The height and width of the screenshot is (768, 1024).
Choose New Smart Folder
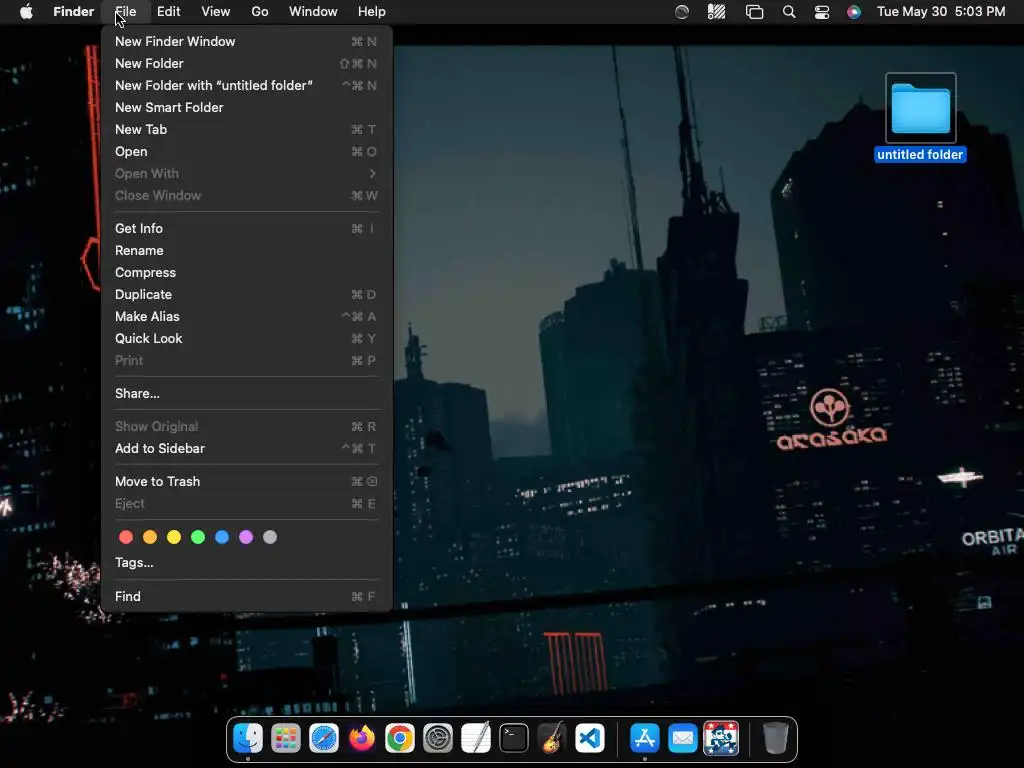point(247,107)
